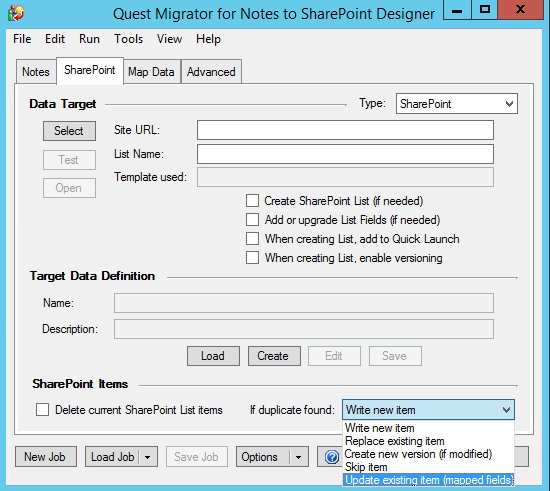
Task: Focus the Site URL input field
Action: 345,130
